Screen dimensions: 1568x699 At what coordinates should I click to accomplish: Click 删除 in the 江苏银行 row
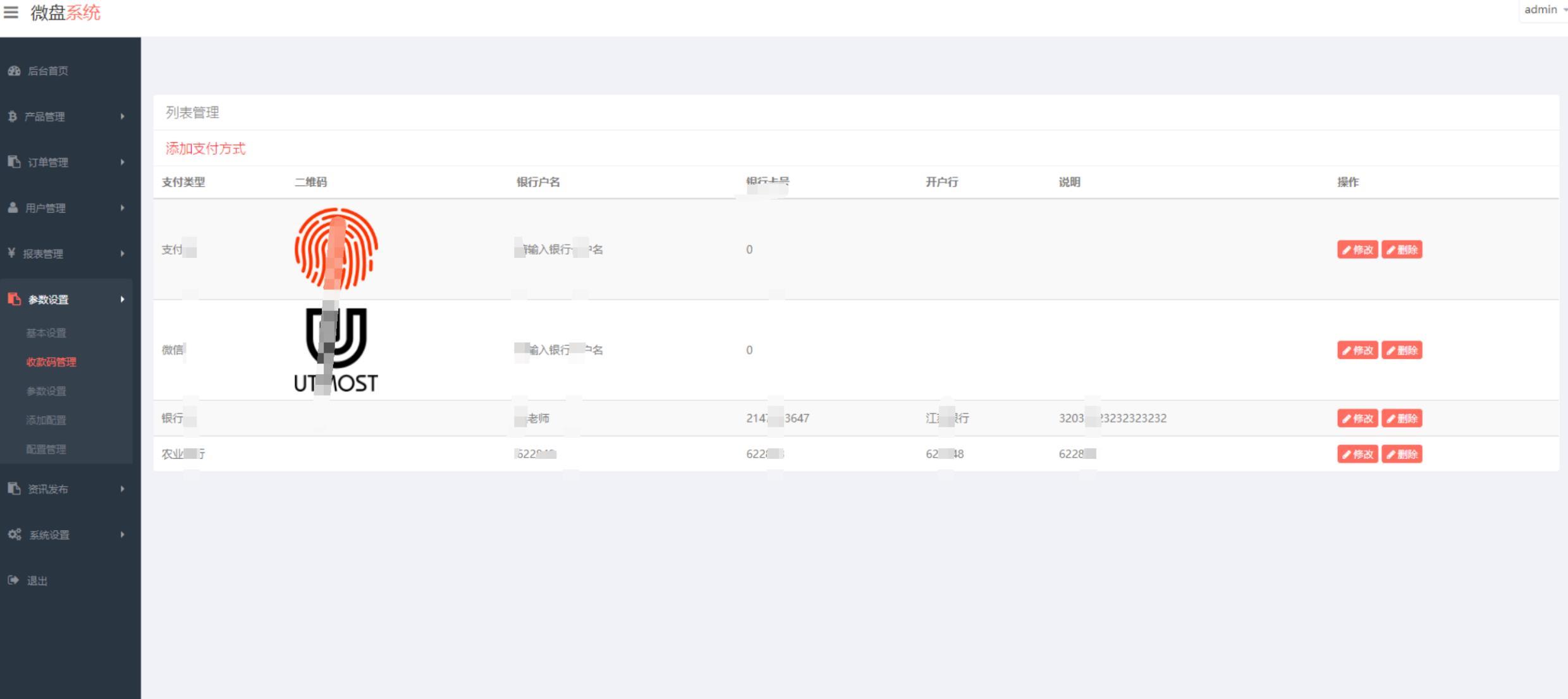(1402, 418)
